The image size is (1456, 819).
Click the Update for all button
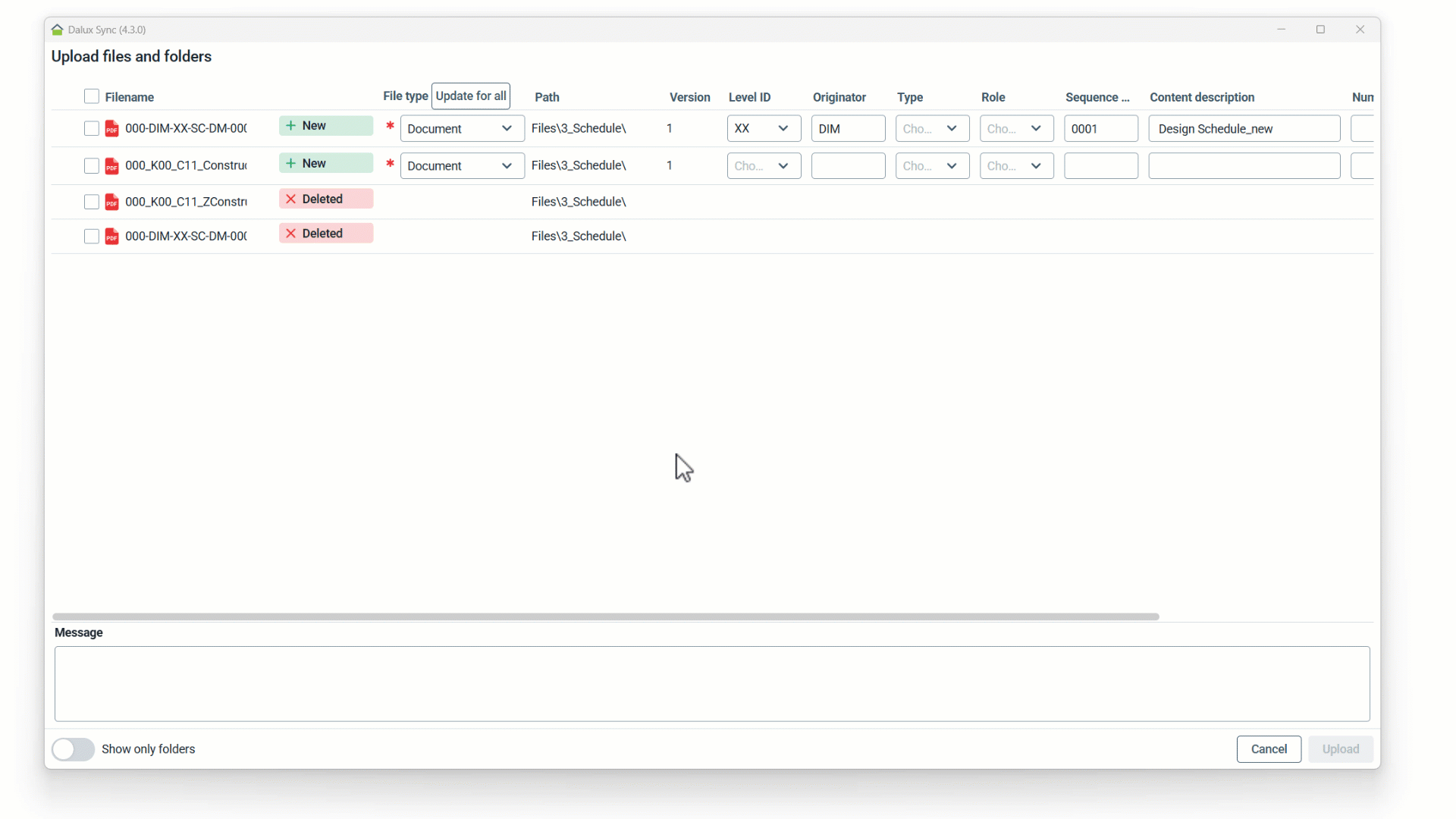[x=471, y=96]
